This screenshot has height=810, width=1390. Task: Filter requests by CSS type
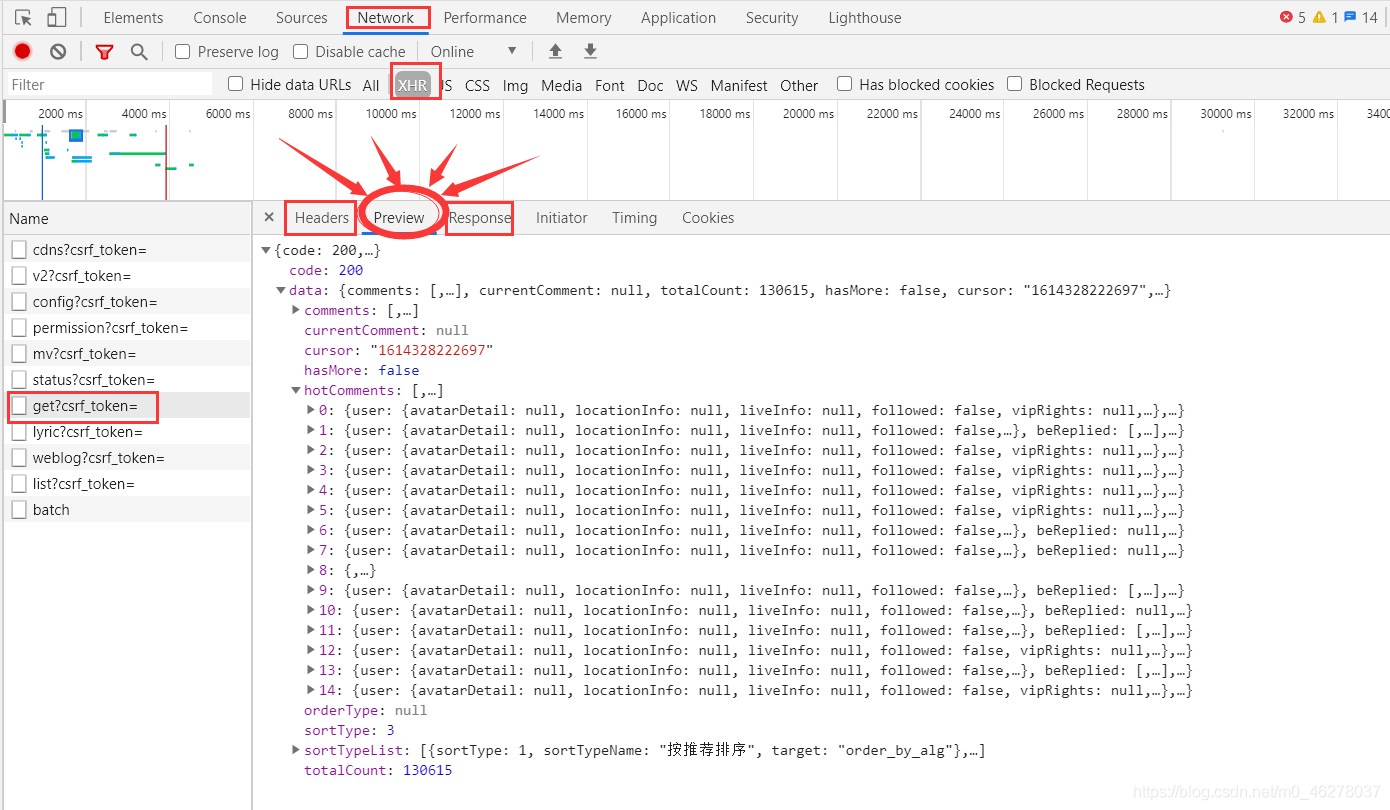click(x=478, y=85)
